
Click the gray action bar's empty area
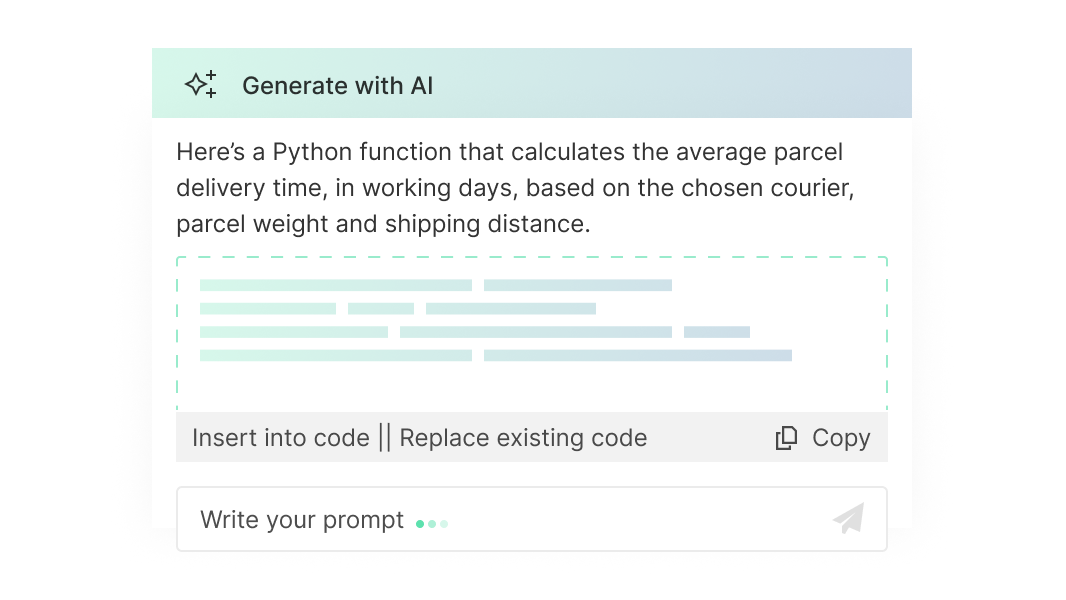[710, 438]
